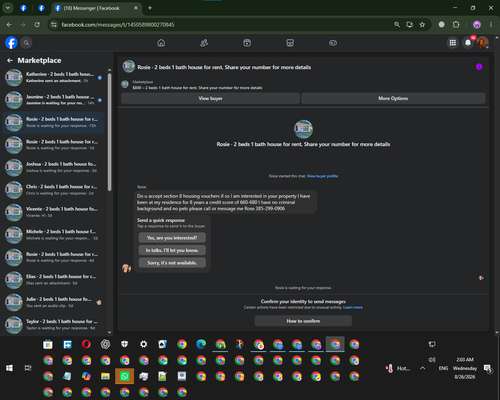Open File Explorer from the taskbar
The height and width of the screenshot is (400, 500).
(x=105, y=376)
